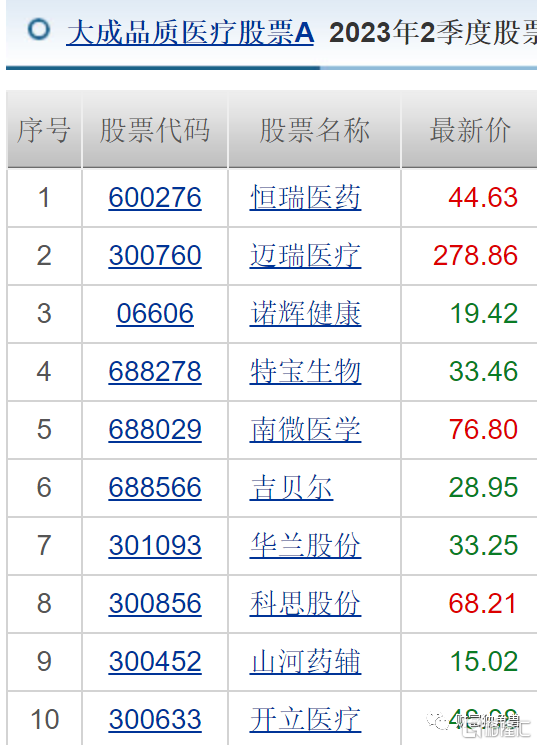
Task: View 诺辉健康 stock details
Action: pyautogui.click(x=305, y=314)
